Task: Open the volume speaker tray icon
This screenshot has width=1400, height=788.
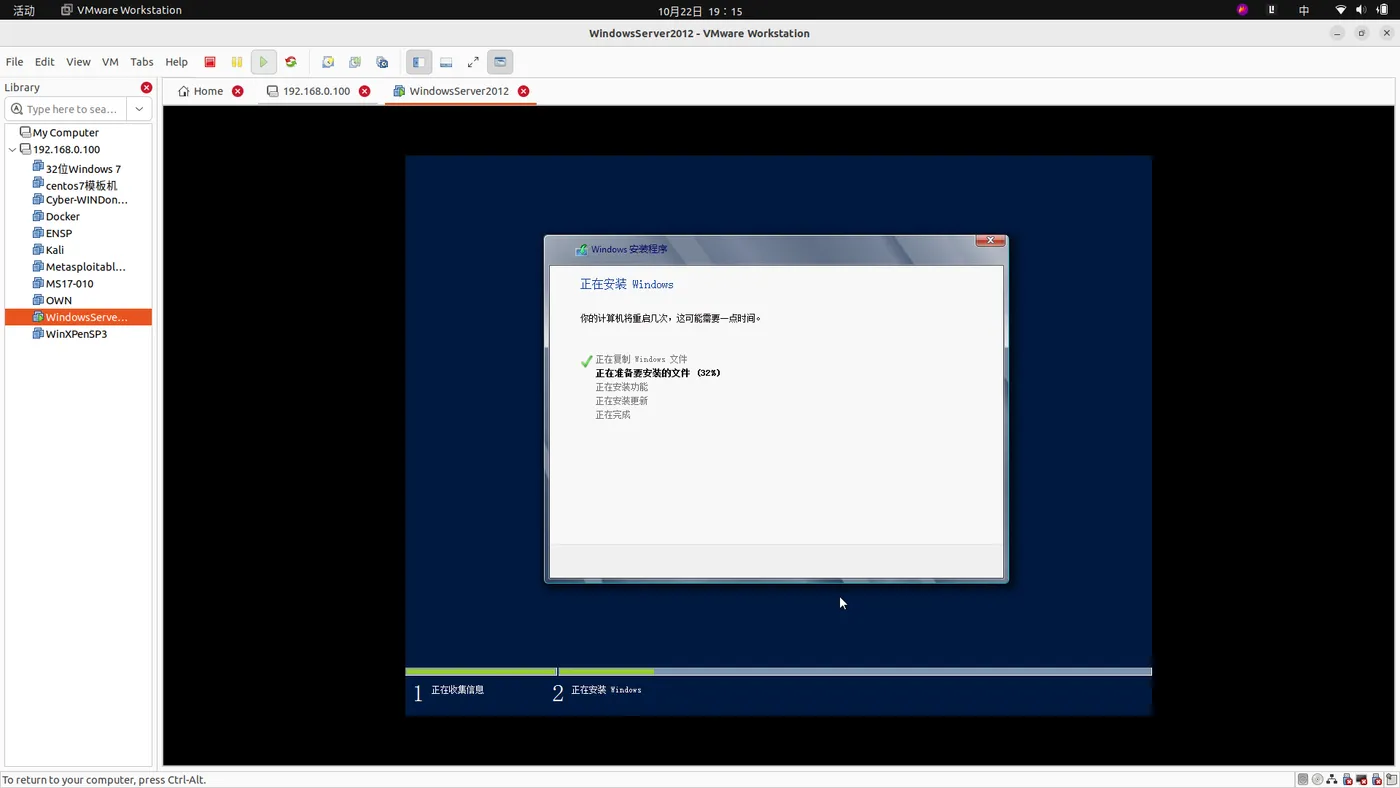Action: [x=1361, y=10]
